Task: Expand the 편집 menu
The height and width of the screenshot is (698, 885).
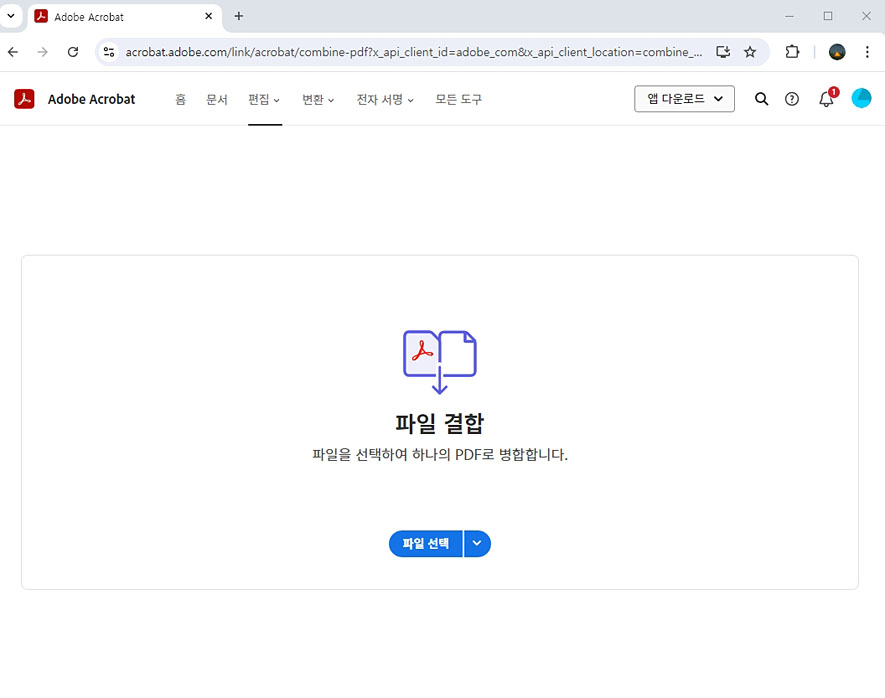Action: tap(264, 99)
